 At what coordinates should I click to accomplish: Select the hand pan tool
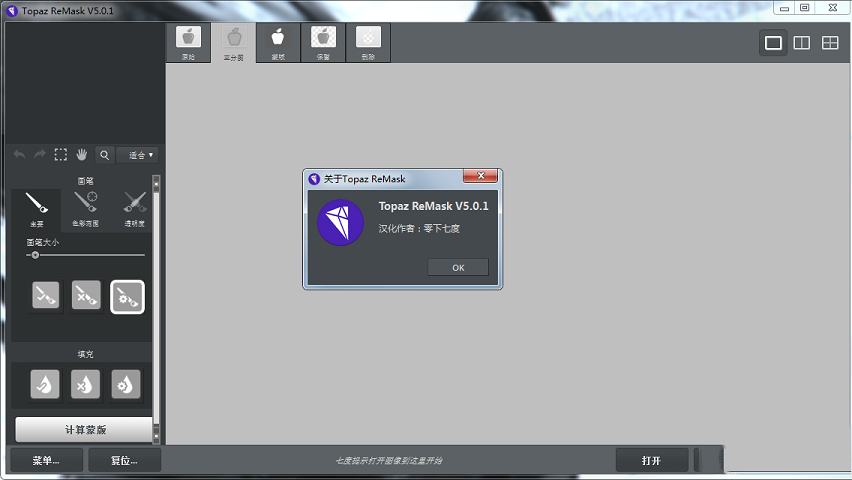[x=82, y=155]
